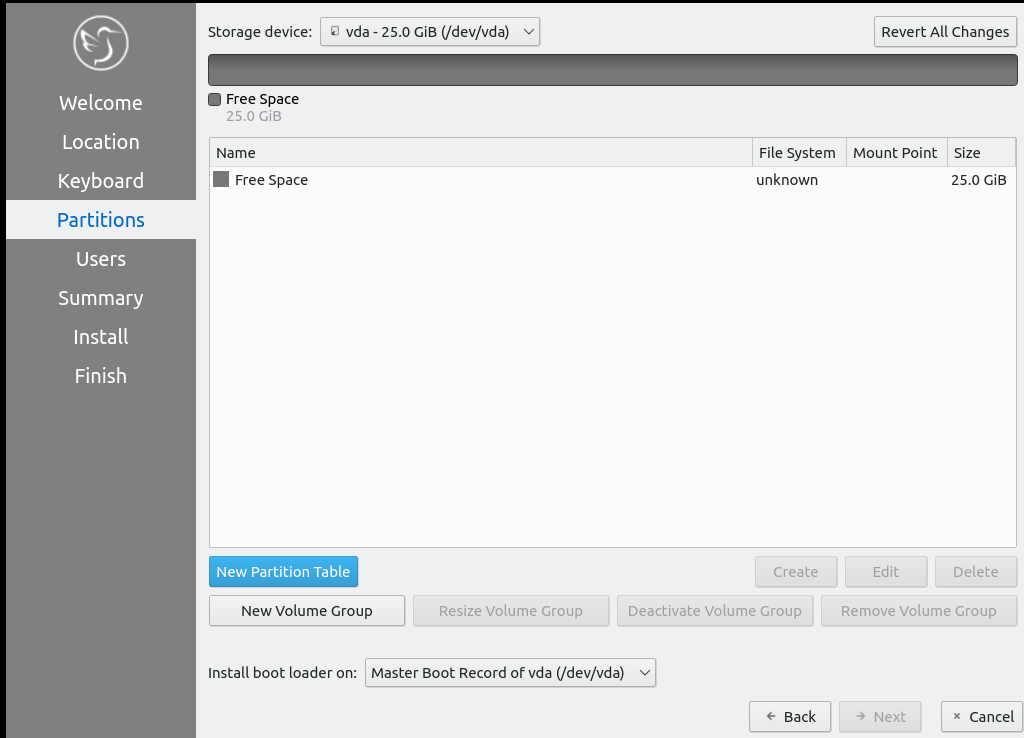Screen dimensions: 1024x738
Task: Click the gray Free Space partition bar
Action: [611, 70]
